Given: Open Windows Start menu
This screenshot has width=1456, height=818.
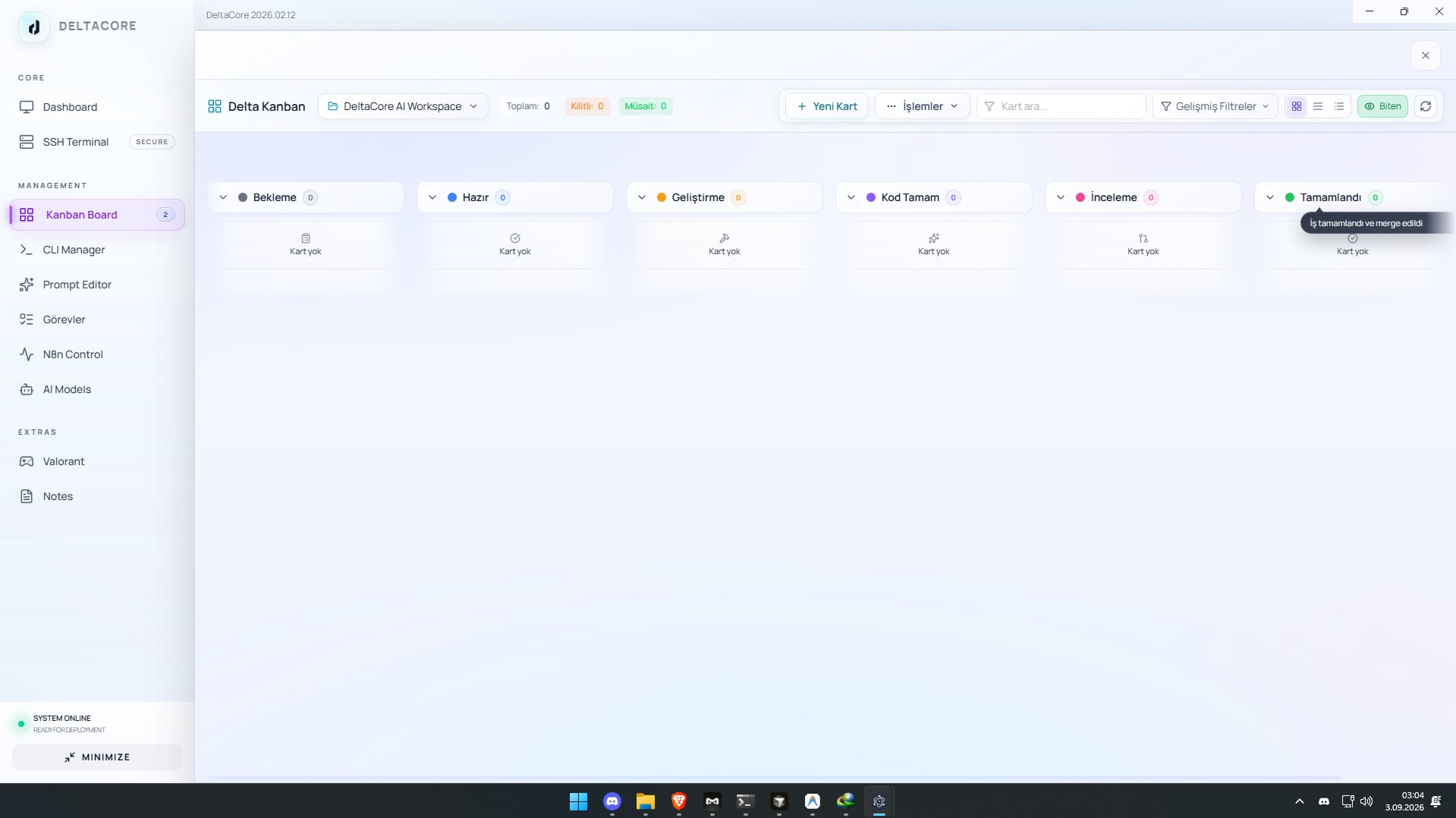Looking at the screenshot, I should pyautogui.click(x=578, y=801).
